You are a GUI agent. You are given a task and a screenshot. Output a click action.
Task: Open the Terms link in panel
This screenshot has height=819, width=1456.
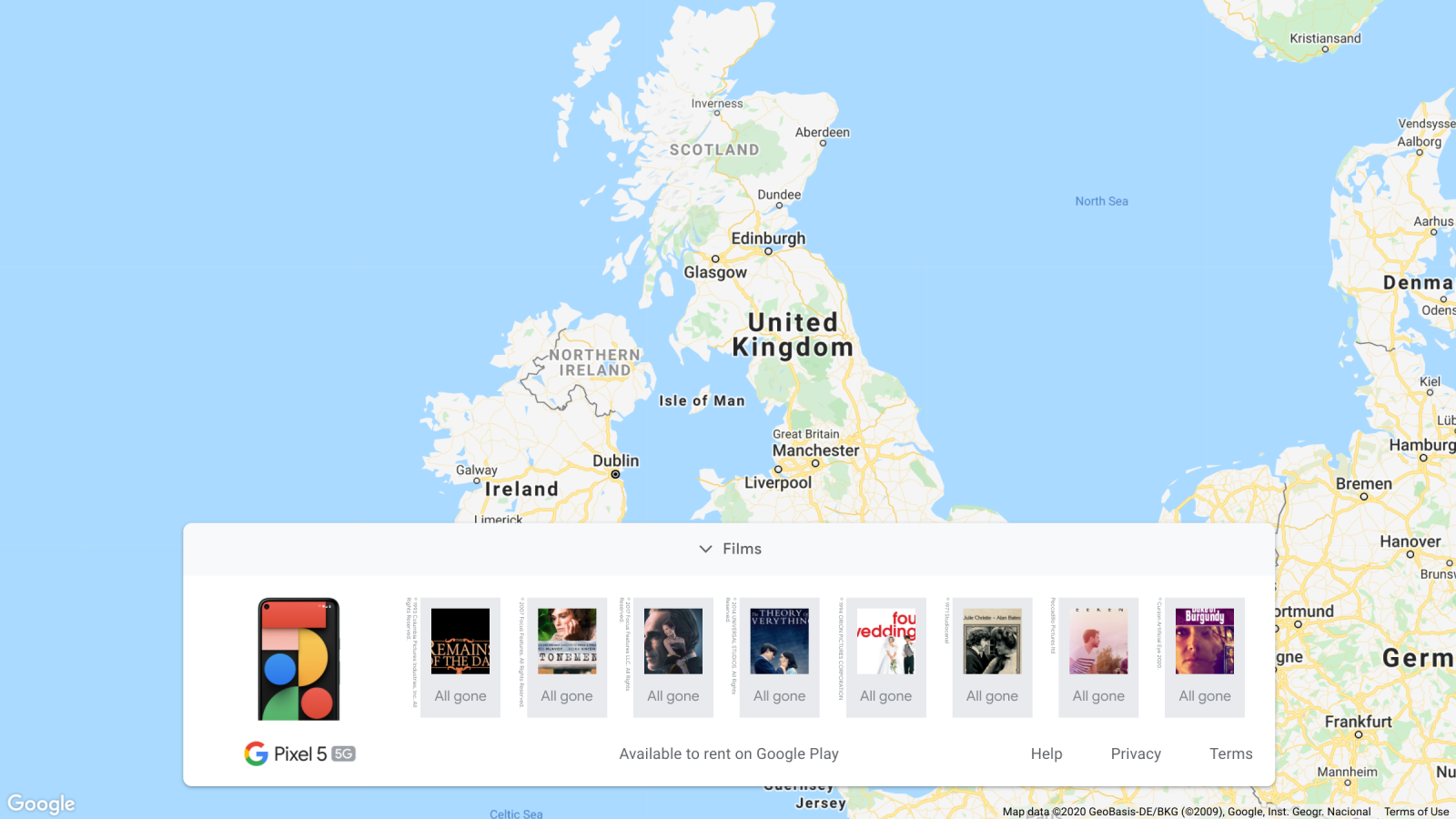pos(1230,753)
